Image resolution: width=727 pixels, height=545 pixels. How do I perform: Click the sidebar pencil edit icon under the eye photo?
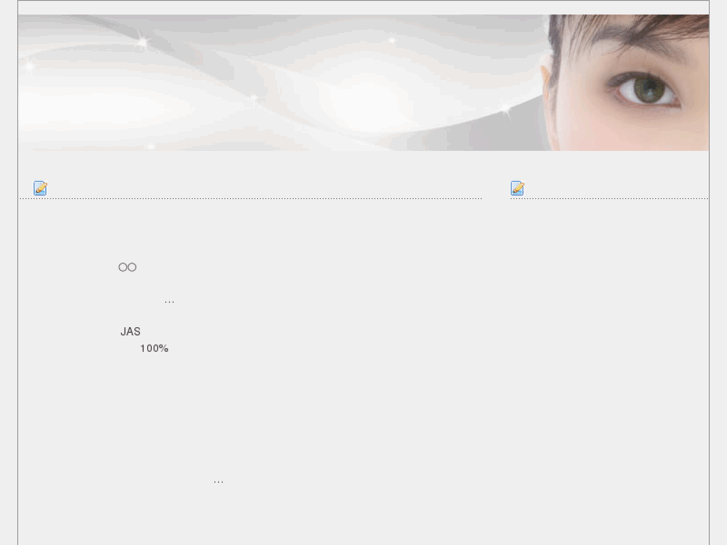point(517,188)
